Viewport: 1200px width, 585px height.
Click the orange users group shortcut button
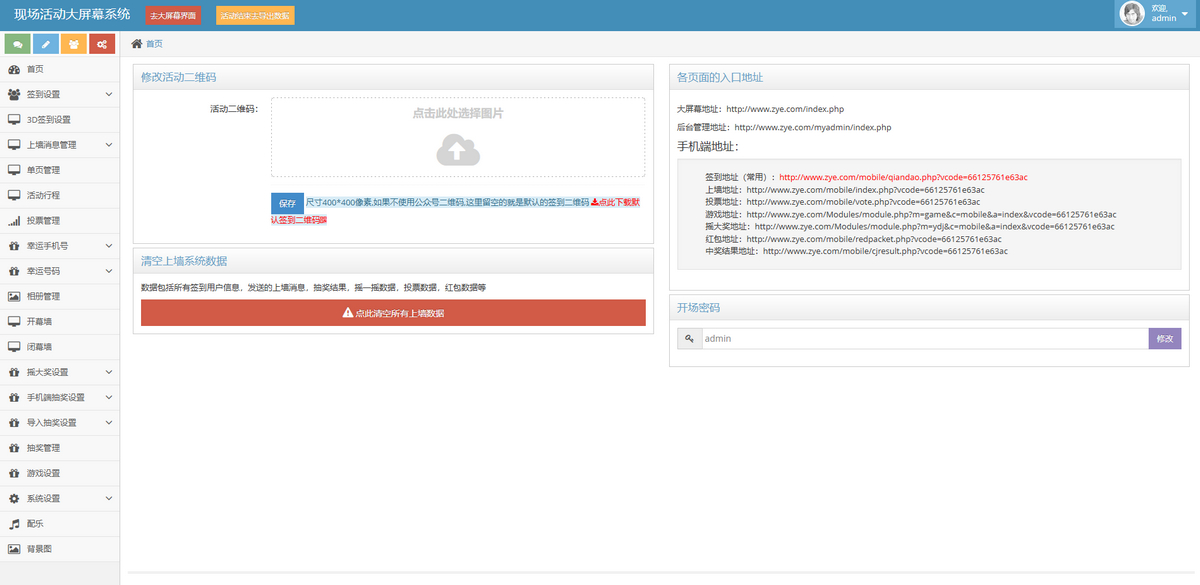tap(73, 44)
